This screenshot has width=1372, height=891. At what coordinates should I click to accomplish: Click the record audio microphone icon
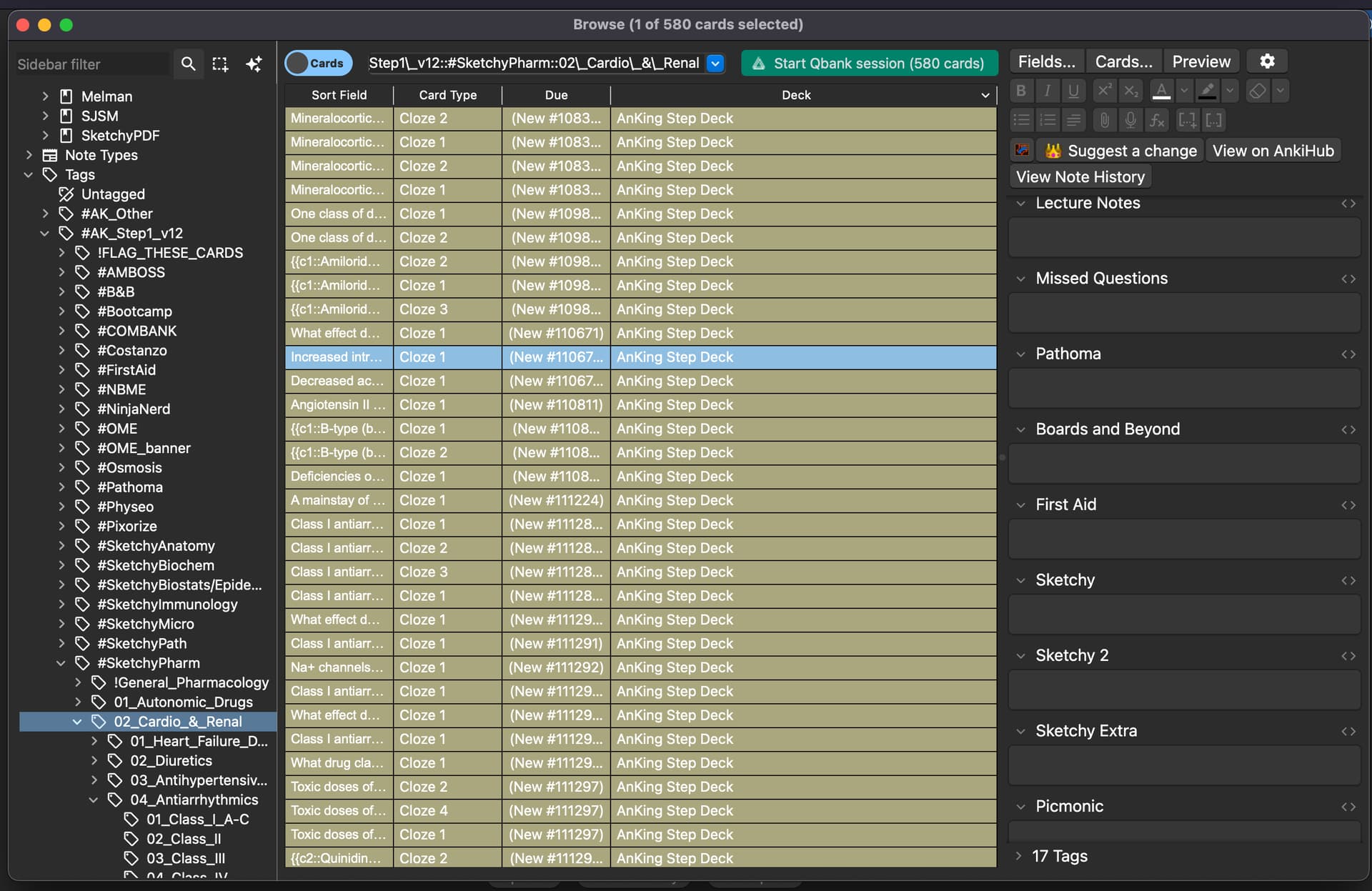(1130, 120)
